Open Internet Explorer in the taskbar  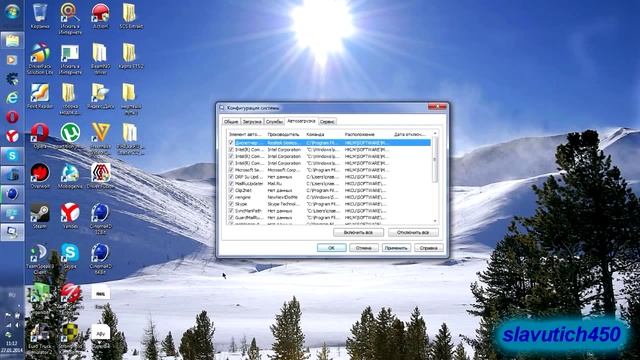tap(12, 97)
